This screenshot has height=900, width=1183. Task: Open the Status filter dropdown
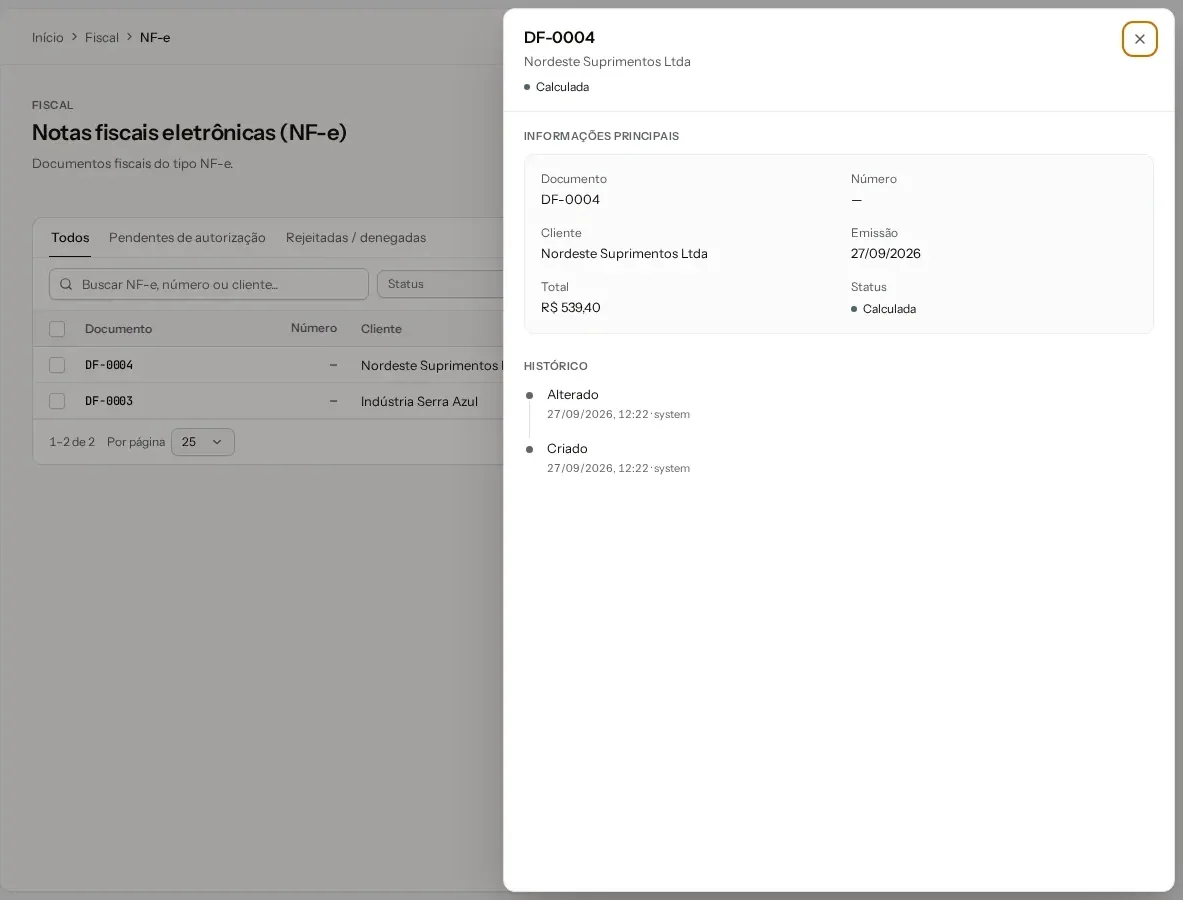pyautogui.click(x=440, y=284)
